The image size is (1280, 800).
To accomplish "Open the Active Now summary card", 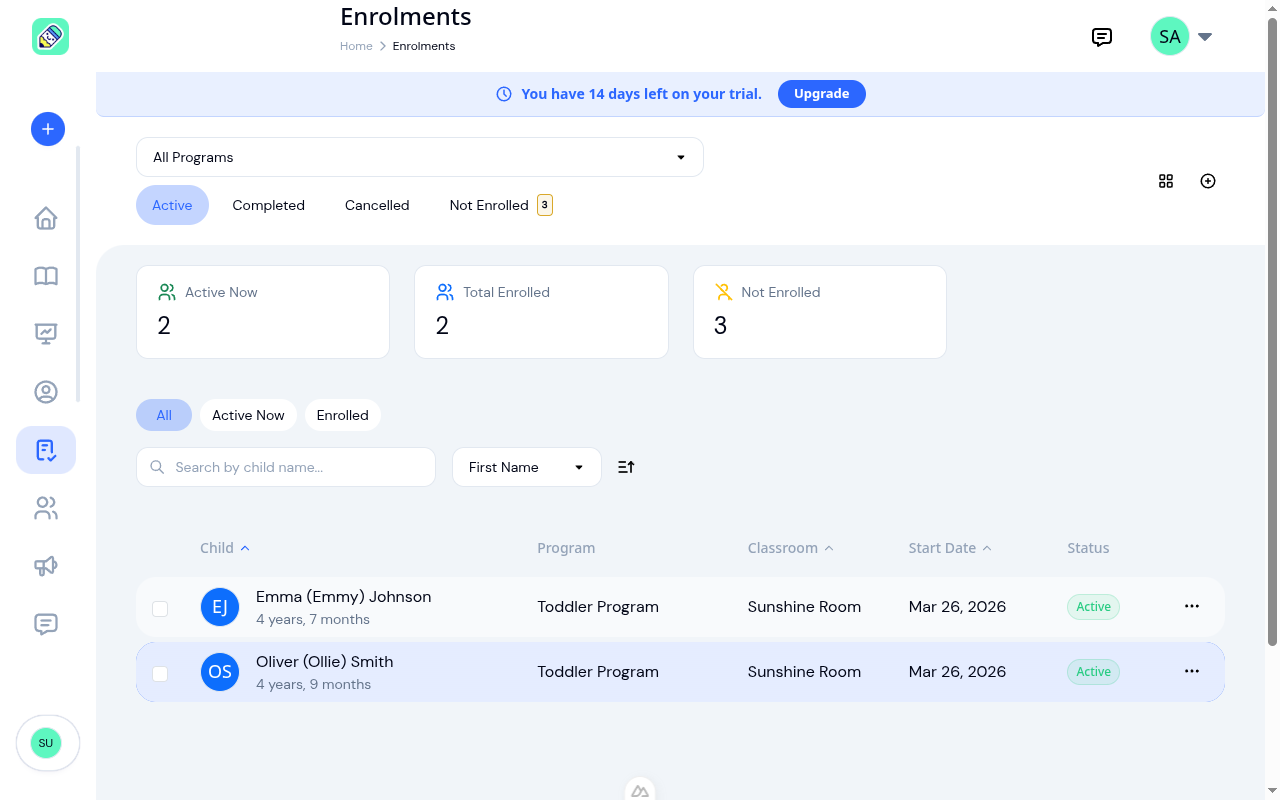I will (x=263, y=312).
